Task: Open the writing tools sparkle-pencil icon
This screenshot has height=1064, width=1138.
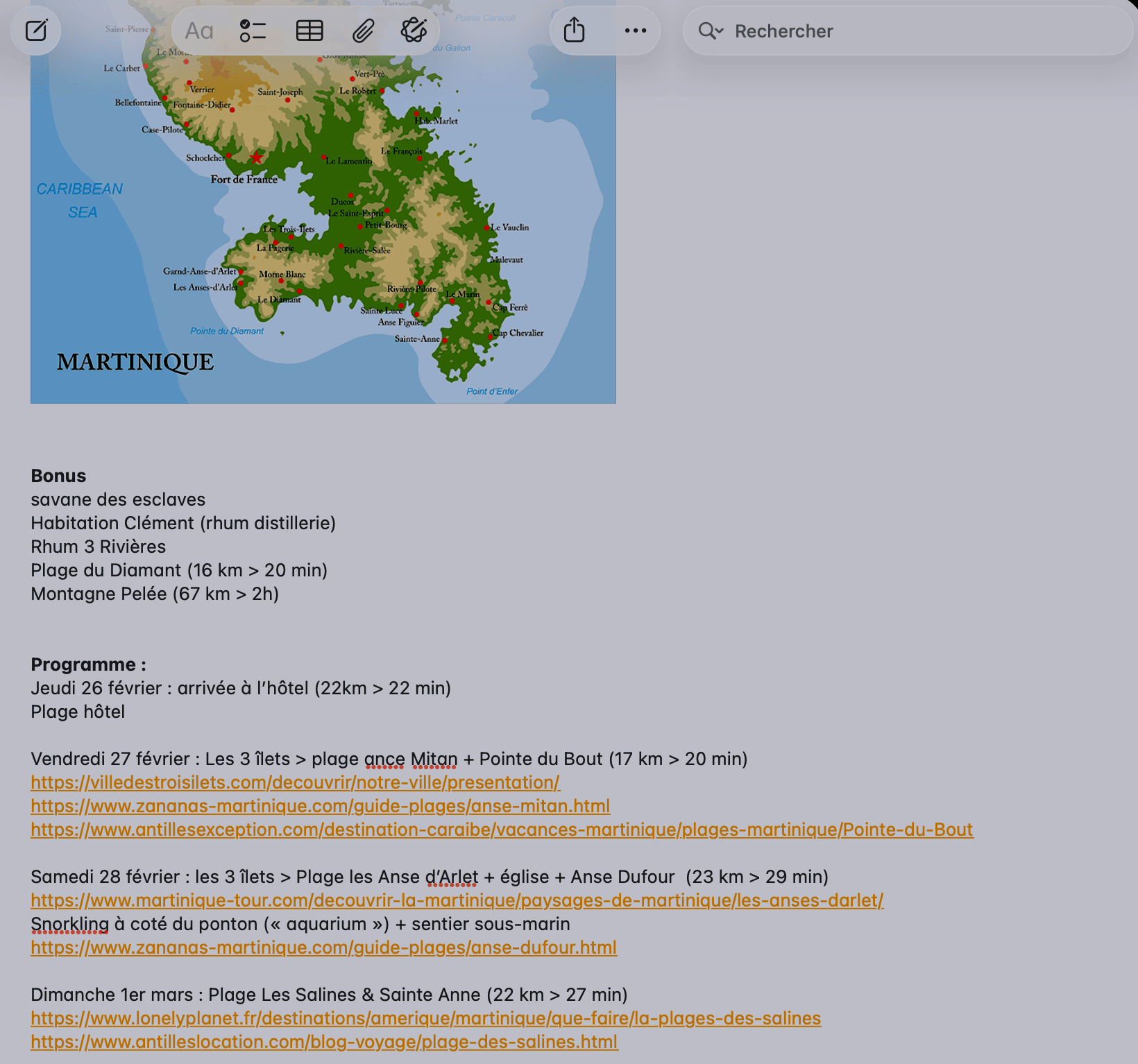Action: point(414,31)
